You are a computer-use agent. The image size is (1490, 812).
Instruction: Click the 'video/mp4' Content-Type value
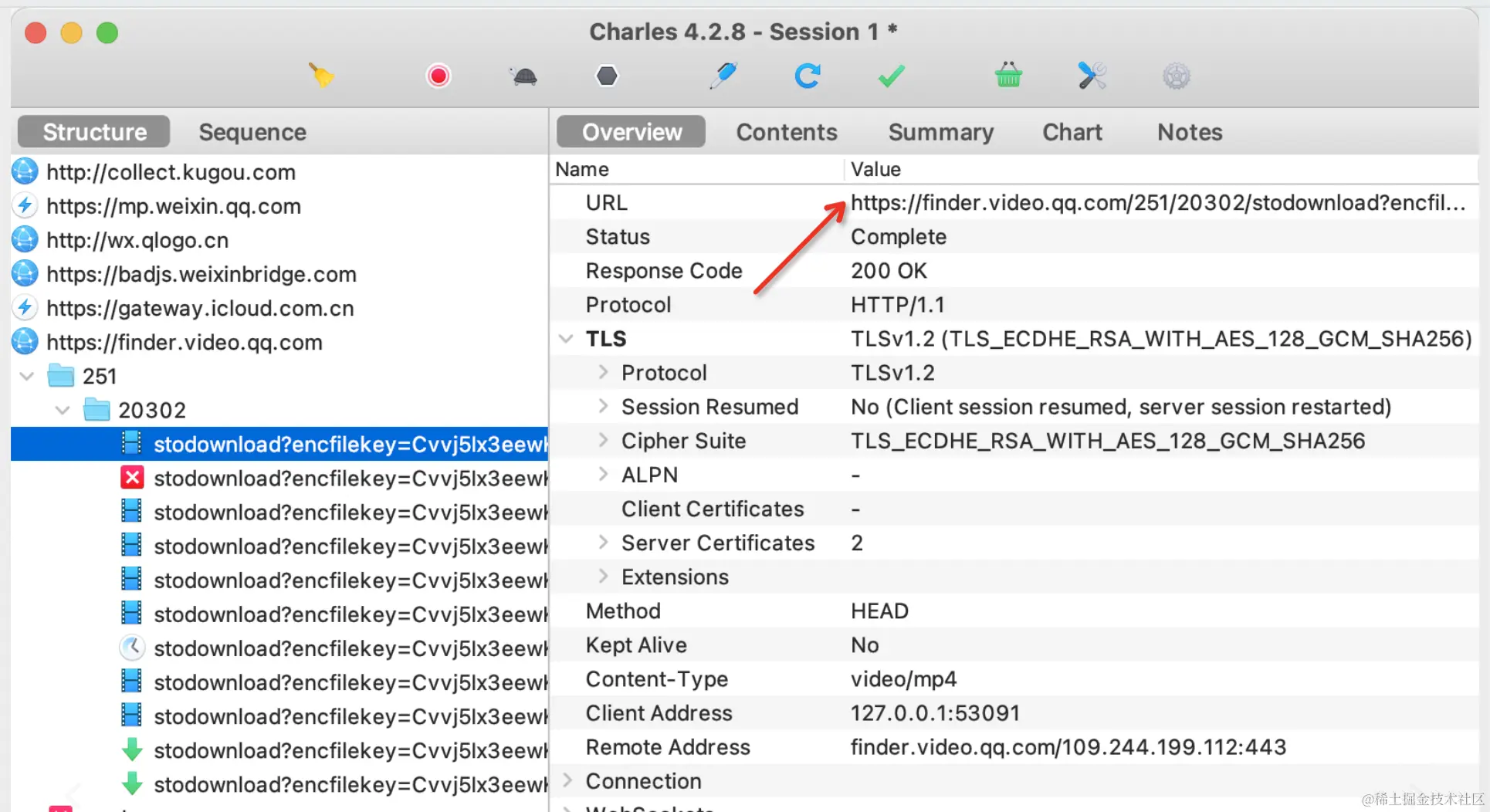coord(903,679)
